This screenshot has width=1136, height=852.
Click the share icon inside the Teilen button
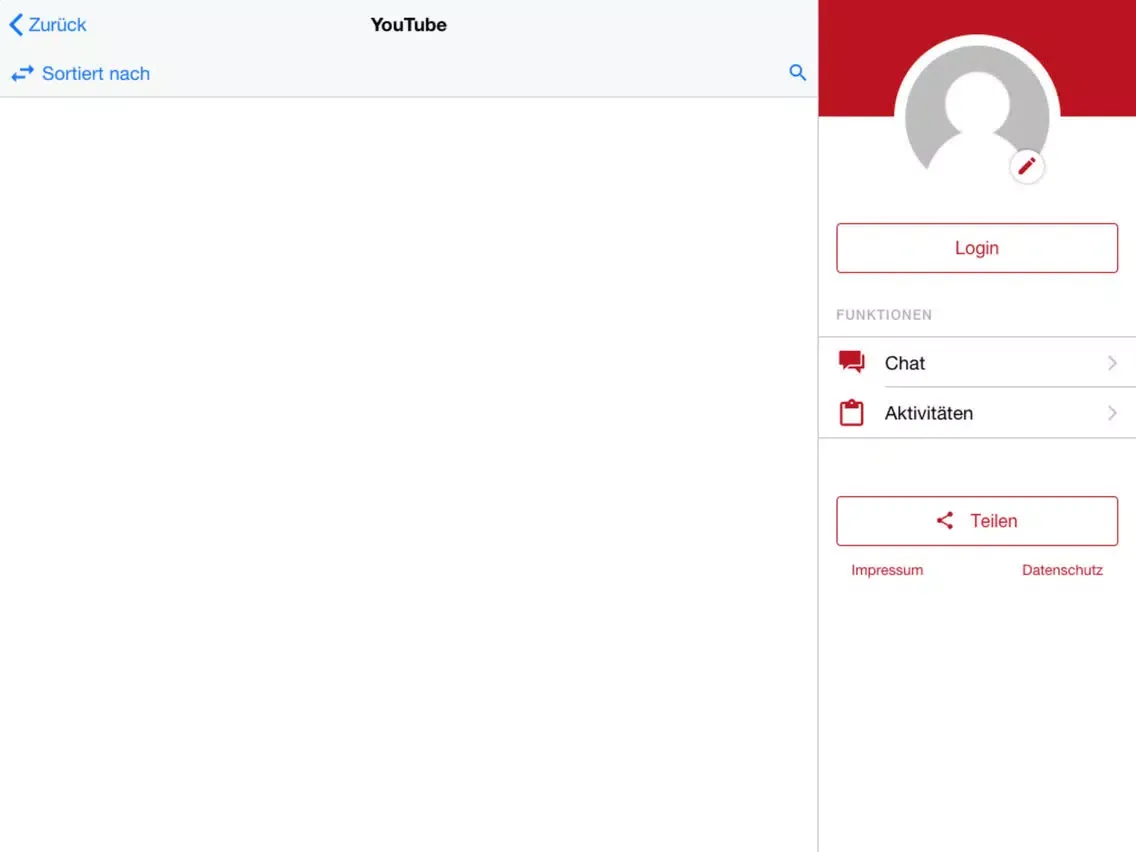point(944,520)
